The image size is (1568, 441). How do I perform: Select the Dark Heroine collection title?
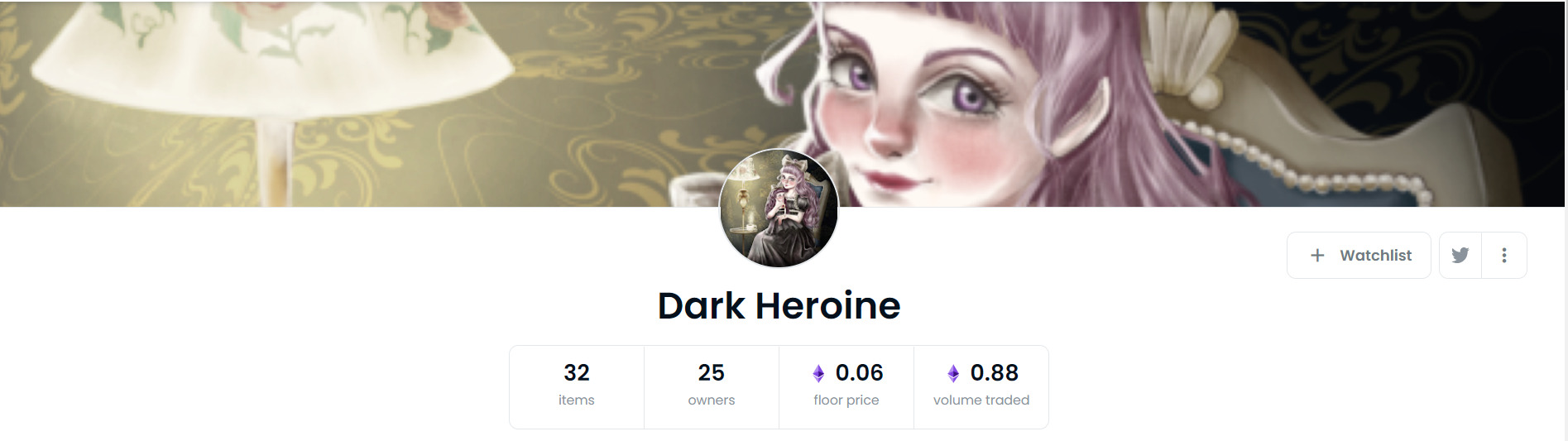click(x=779, y=305)
